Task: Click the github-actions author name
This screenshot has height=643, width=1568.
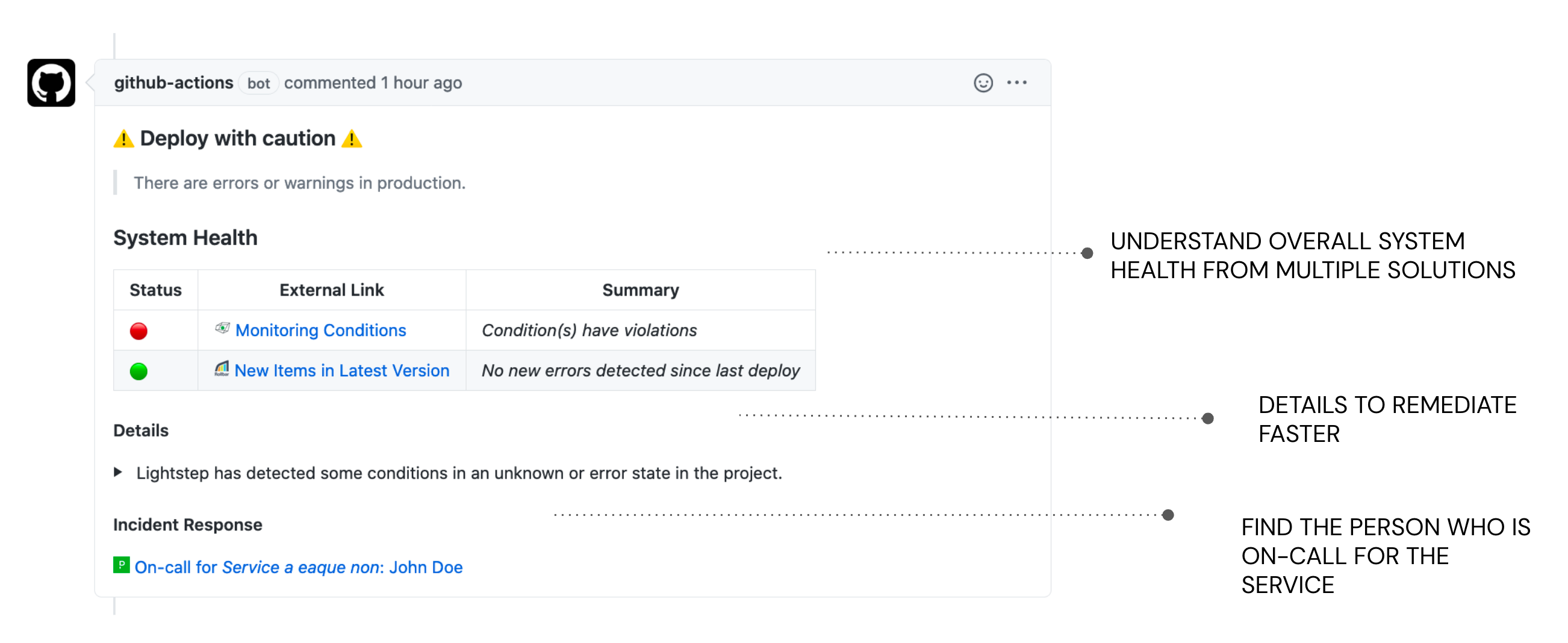Action: tap(173, 82)
